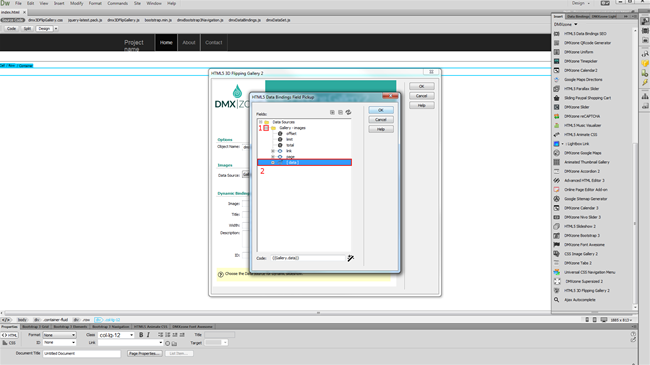Open the DMXzone category dropdown
The width and height of the screenshot is (650, 365).
pyautogui.click(x=566, y=24)
